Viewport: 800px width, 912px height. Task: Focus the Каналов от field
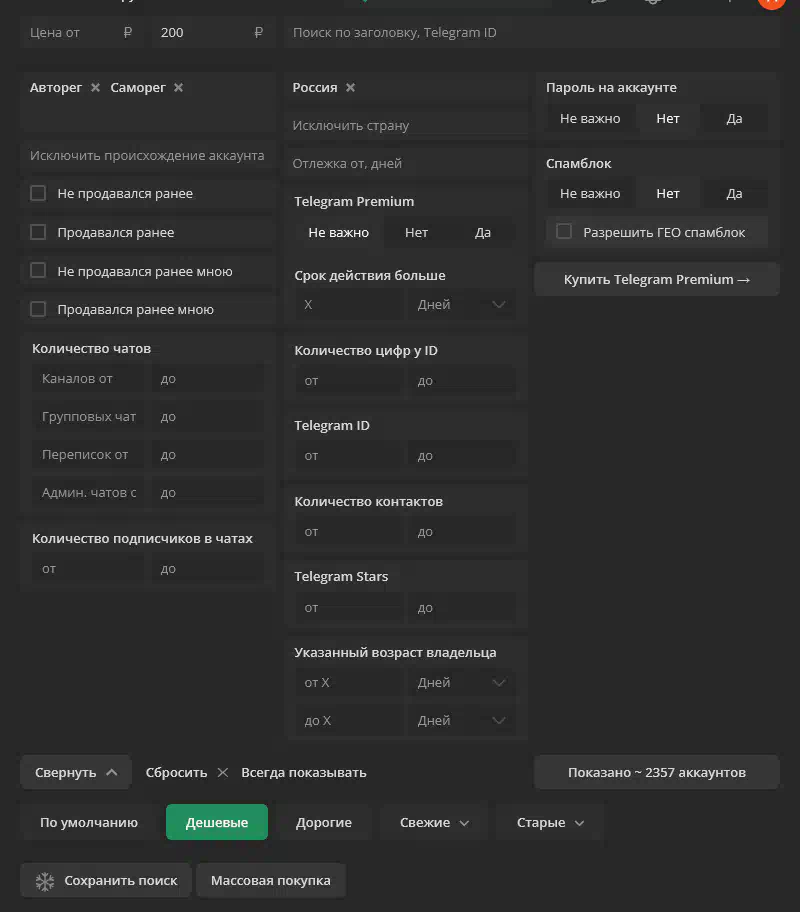(x=88, y=379)
